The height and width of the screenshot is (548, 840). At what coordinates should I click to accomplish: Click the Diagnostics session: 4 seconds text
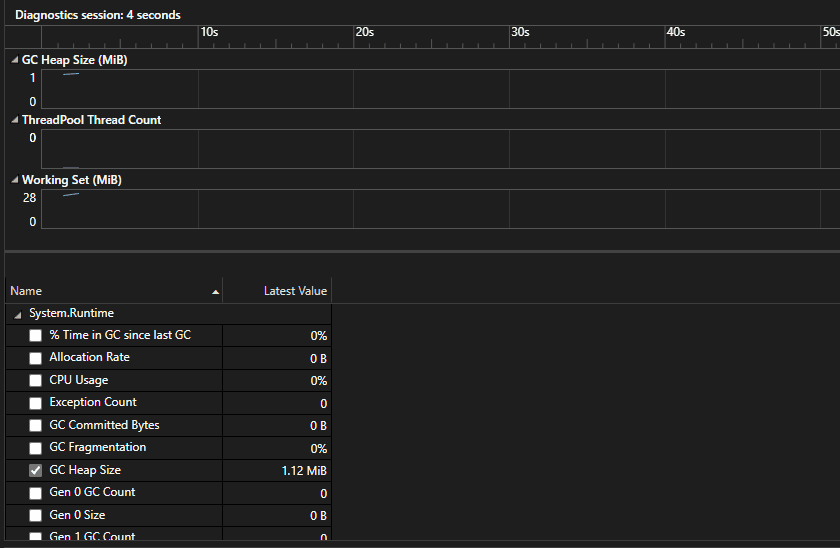98,15
